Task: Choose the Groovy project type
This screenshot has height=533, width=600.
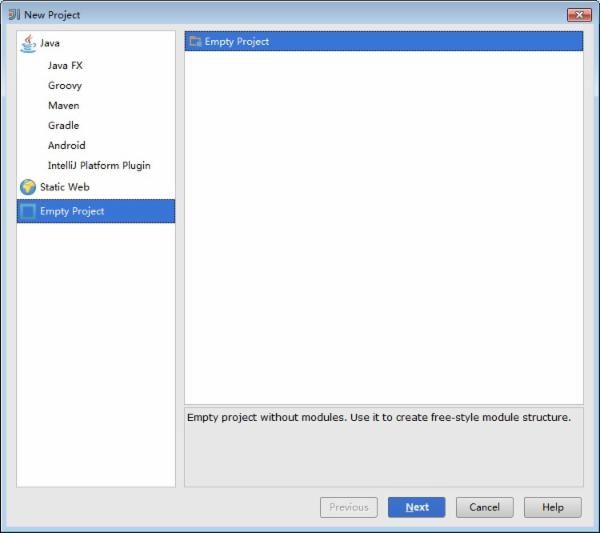Action: point(96,85)
